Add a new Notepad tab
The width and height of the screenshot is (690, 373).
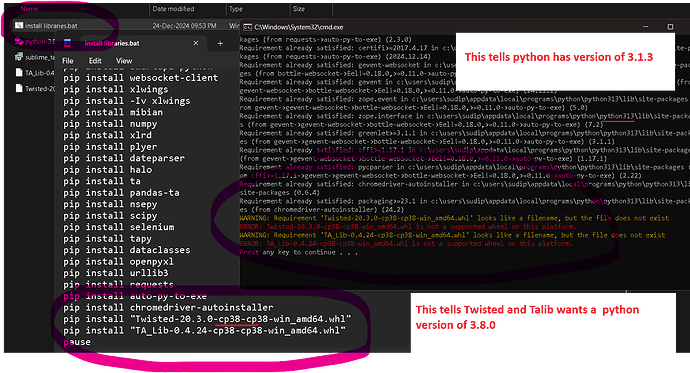coord(220,43)
